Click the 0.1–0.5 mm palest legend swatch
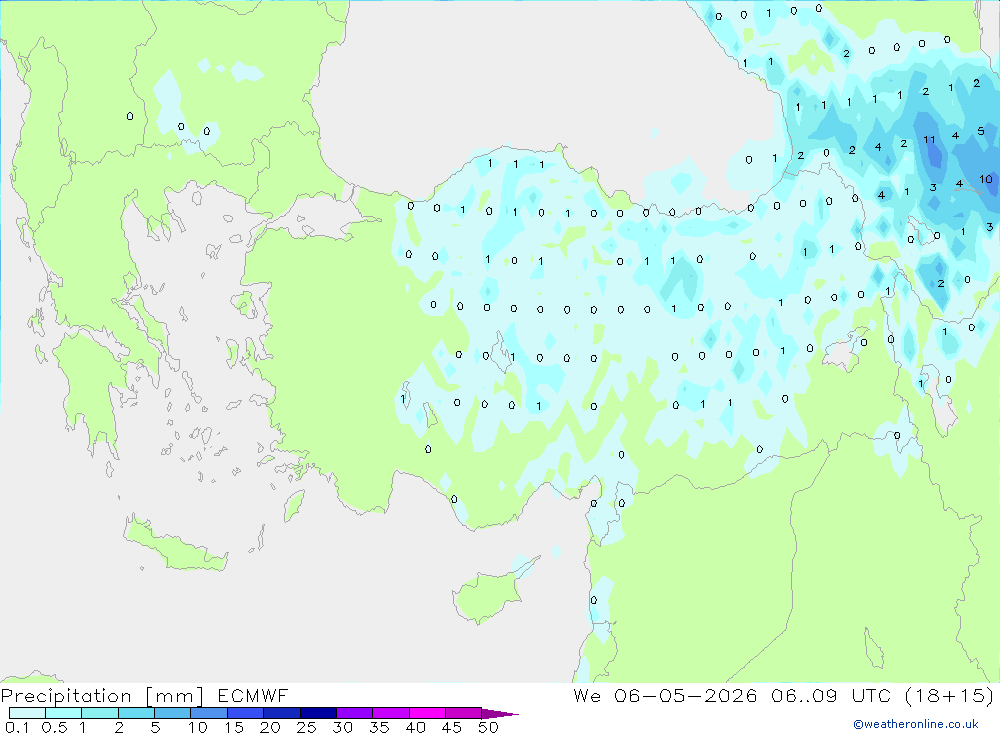Screen dimensions: 1000x733 (27, 713)
